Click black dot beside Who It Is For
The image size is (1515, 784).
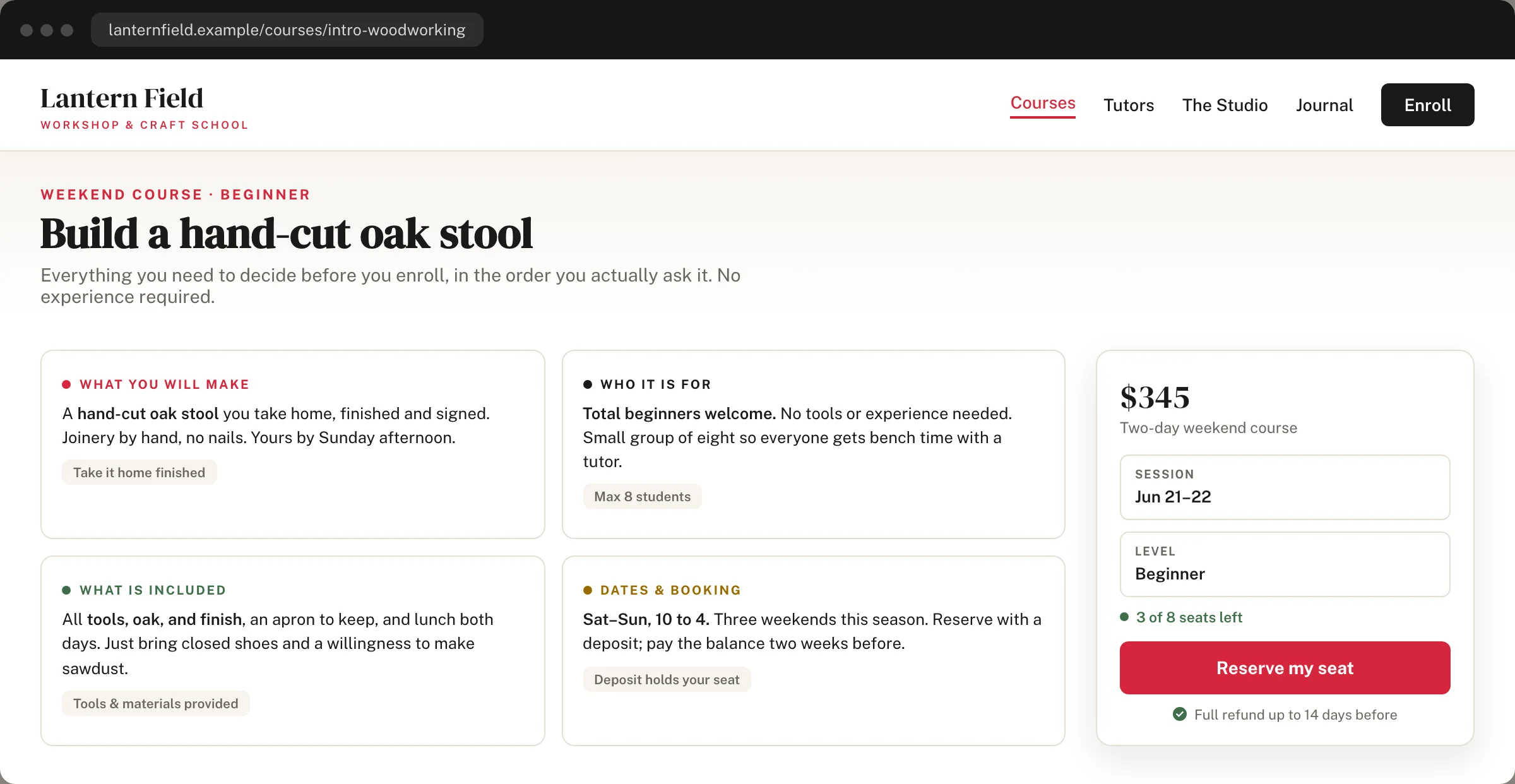(588, 384)
